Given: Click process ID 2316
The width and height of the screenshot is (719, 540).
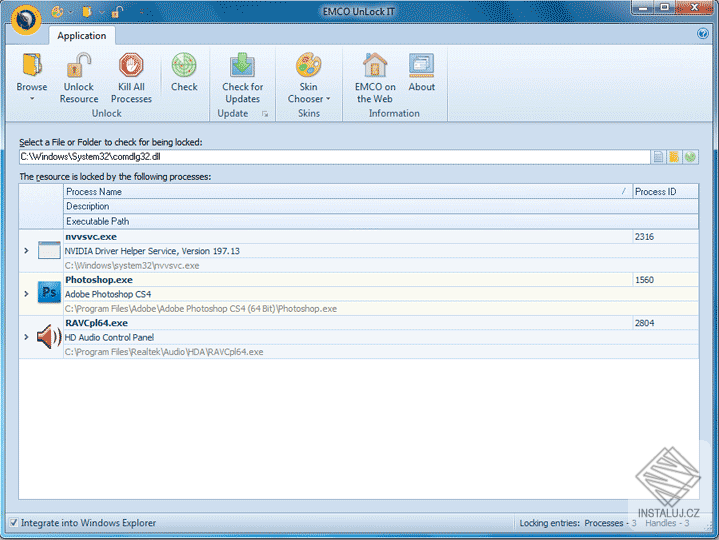Looking at the screenshot, I should (x=644, y=237).
